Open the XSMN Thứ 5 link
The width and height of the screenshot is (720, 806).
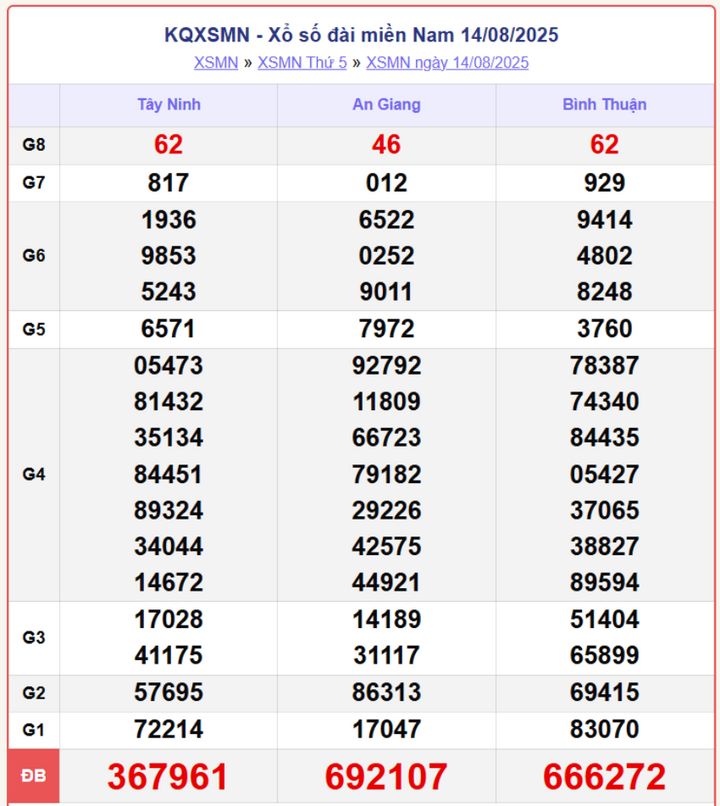tap(302, 63)
